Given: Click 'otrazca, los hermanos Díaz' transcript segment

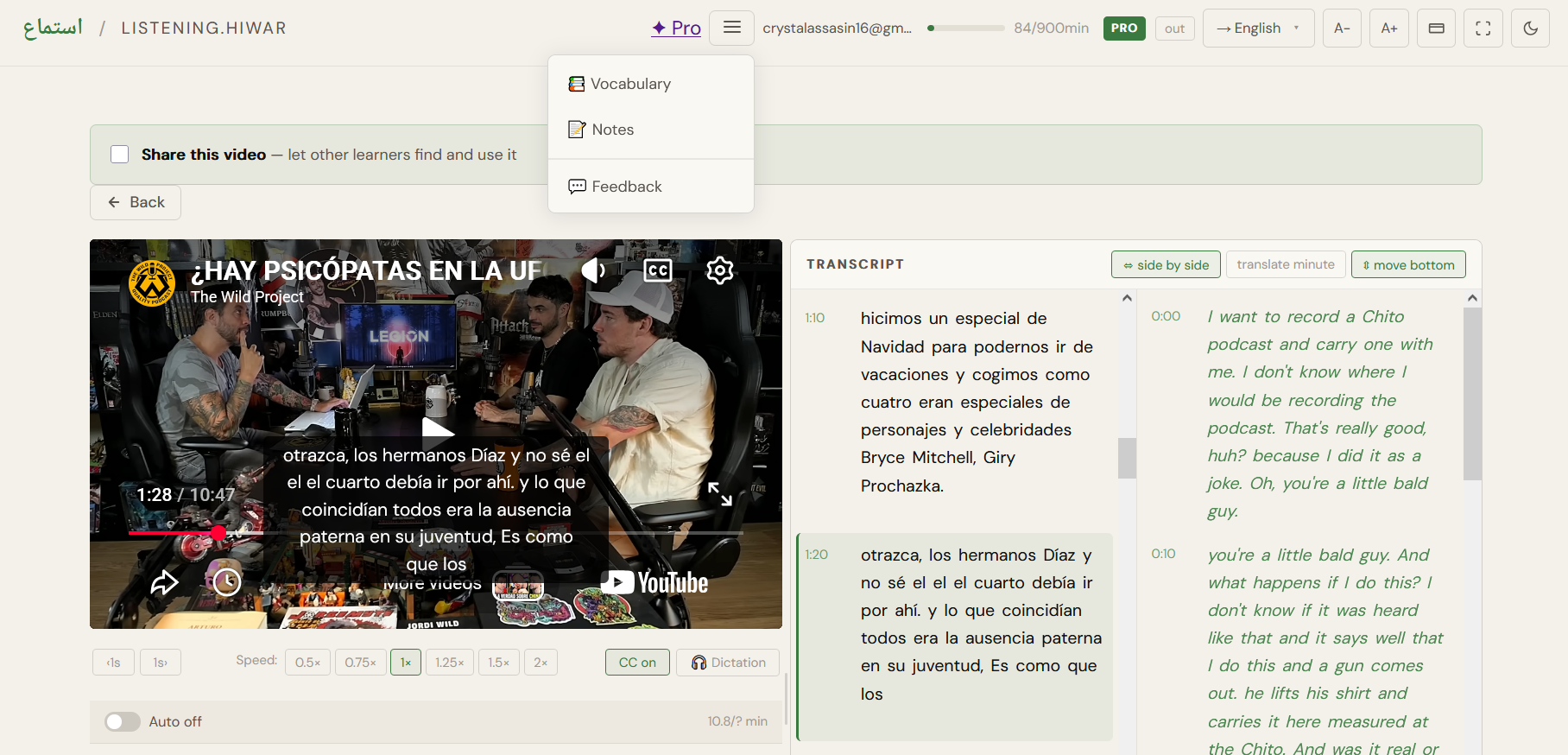Looking at the screenshot, I should pos(955,637).
